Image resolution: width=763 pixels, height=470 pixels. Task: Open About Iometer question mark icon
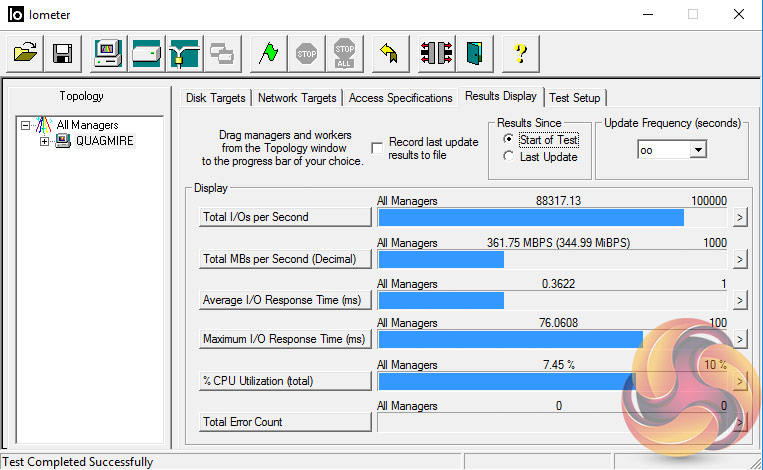tap(520, 53)
